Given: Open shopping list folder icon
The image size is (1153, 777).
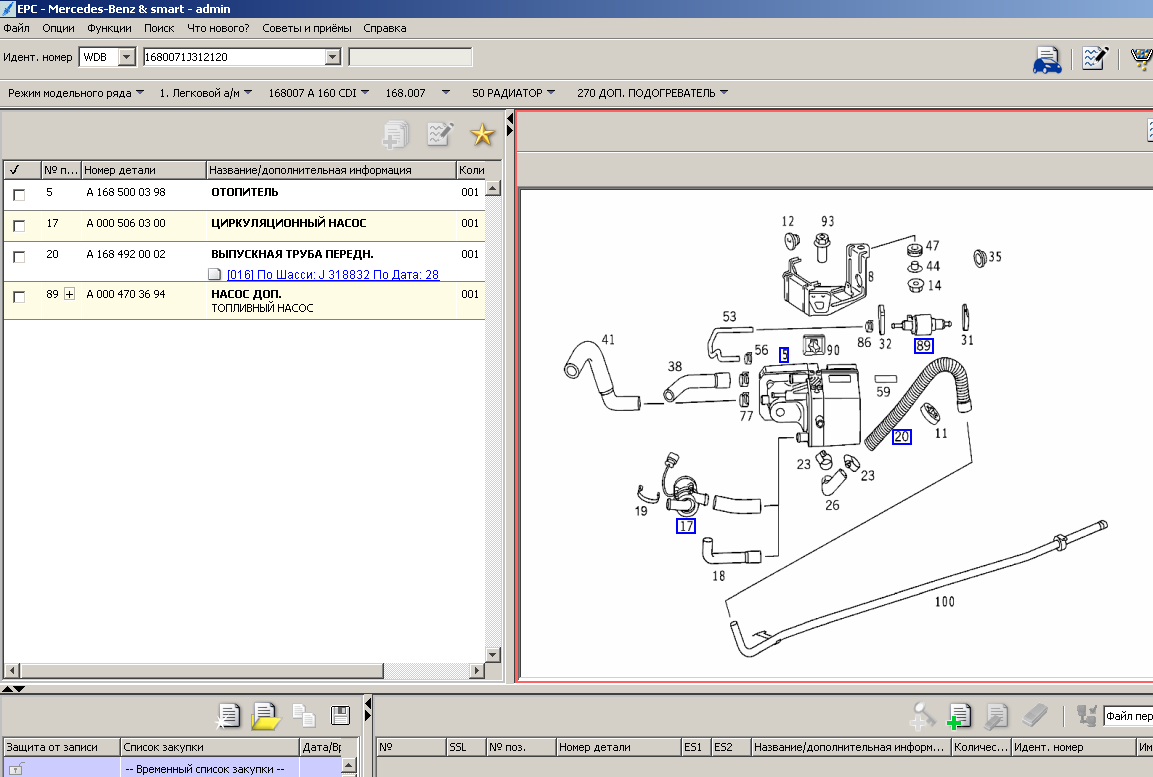Looking at the screenshot, I should pos(265,715).
